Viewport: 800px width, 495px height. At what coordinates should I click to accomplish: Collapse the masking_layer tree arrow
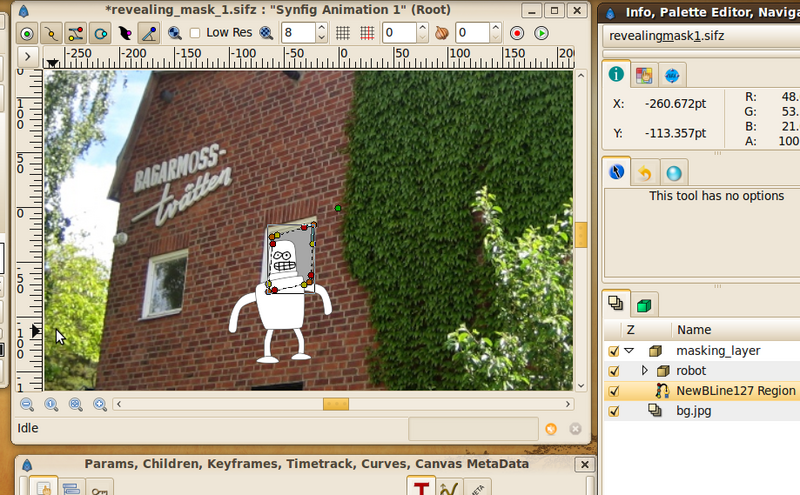pyautogui.click(x=629, y=351)
